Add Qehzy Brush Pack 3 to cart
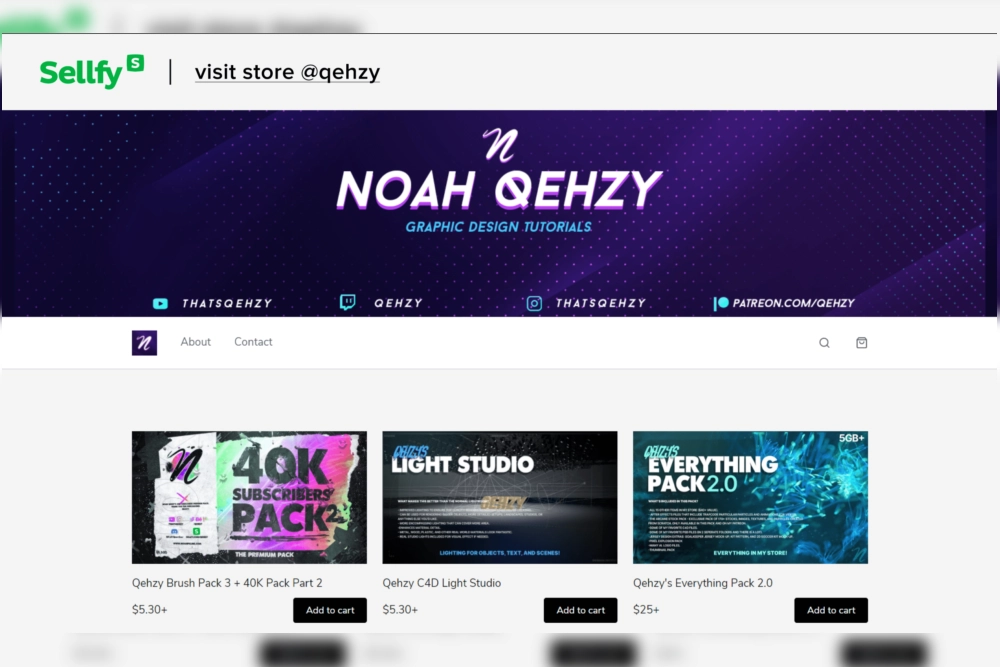The image size is (1000, 667). pos(330,610)
